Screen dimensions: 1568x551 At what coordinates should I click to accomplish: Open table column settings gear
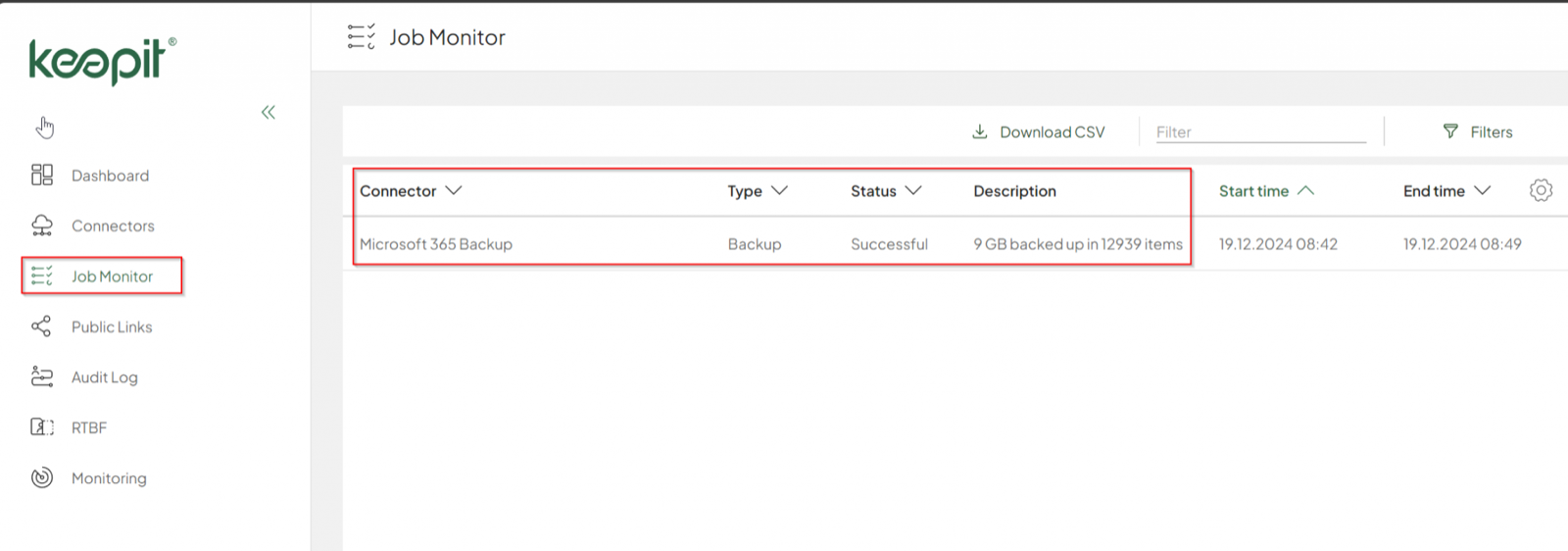tap(1541, 190)
